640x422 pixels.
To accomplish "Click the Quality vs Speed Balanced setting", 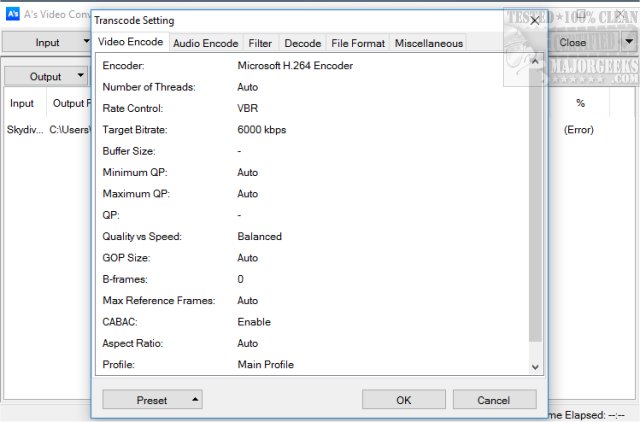I will click(x=259, y=237).
